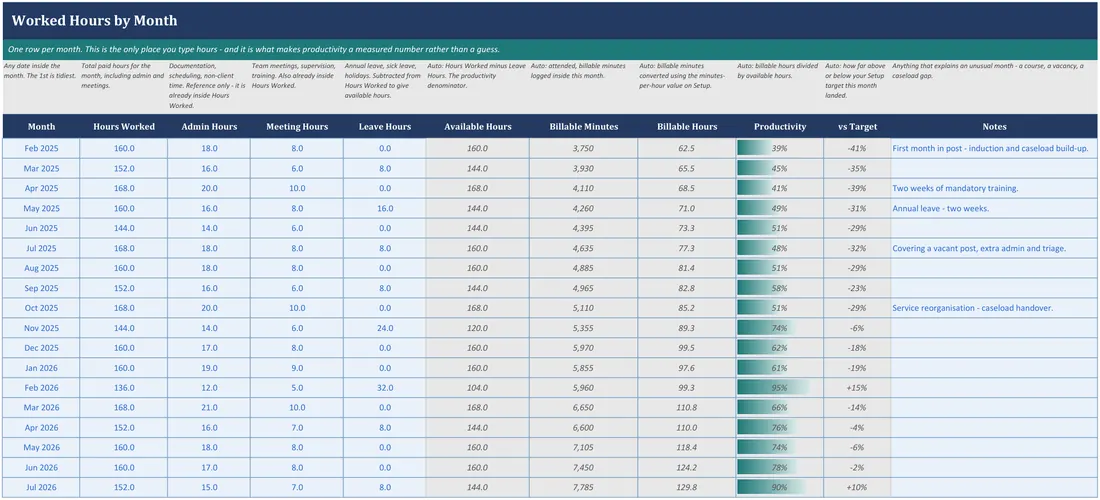
Task: Click the +15% vs Target cell
Action: [857, 388]
